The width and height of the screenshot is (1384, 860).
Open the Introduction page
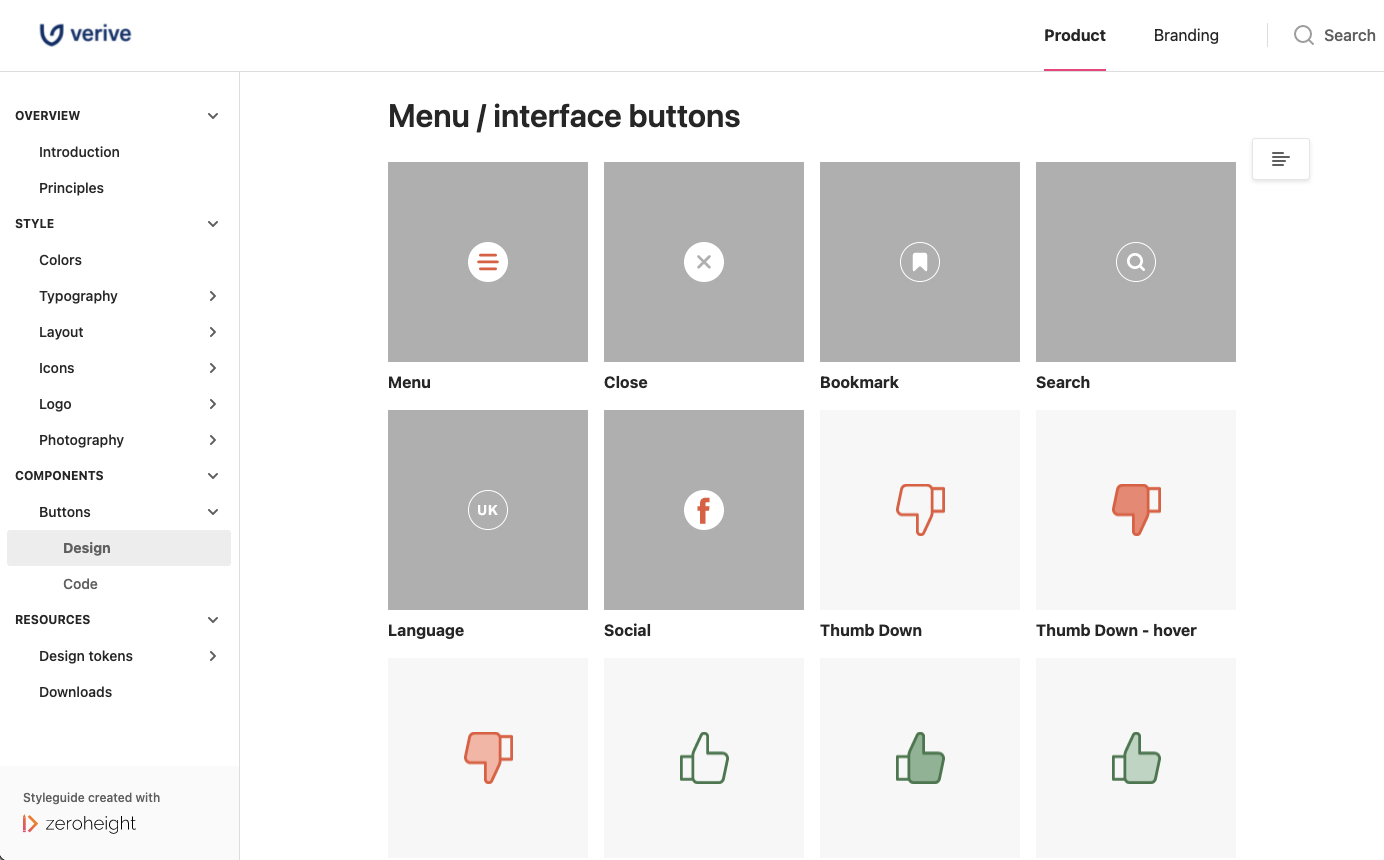coord(79,152)
